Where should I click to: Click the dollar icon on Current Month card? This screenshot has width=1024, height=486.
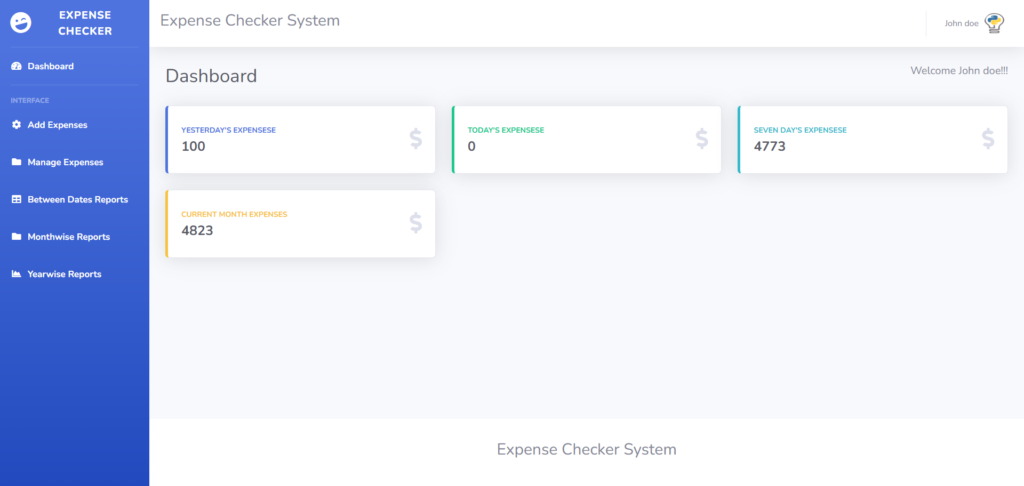click(x=416, y=223)
